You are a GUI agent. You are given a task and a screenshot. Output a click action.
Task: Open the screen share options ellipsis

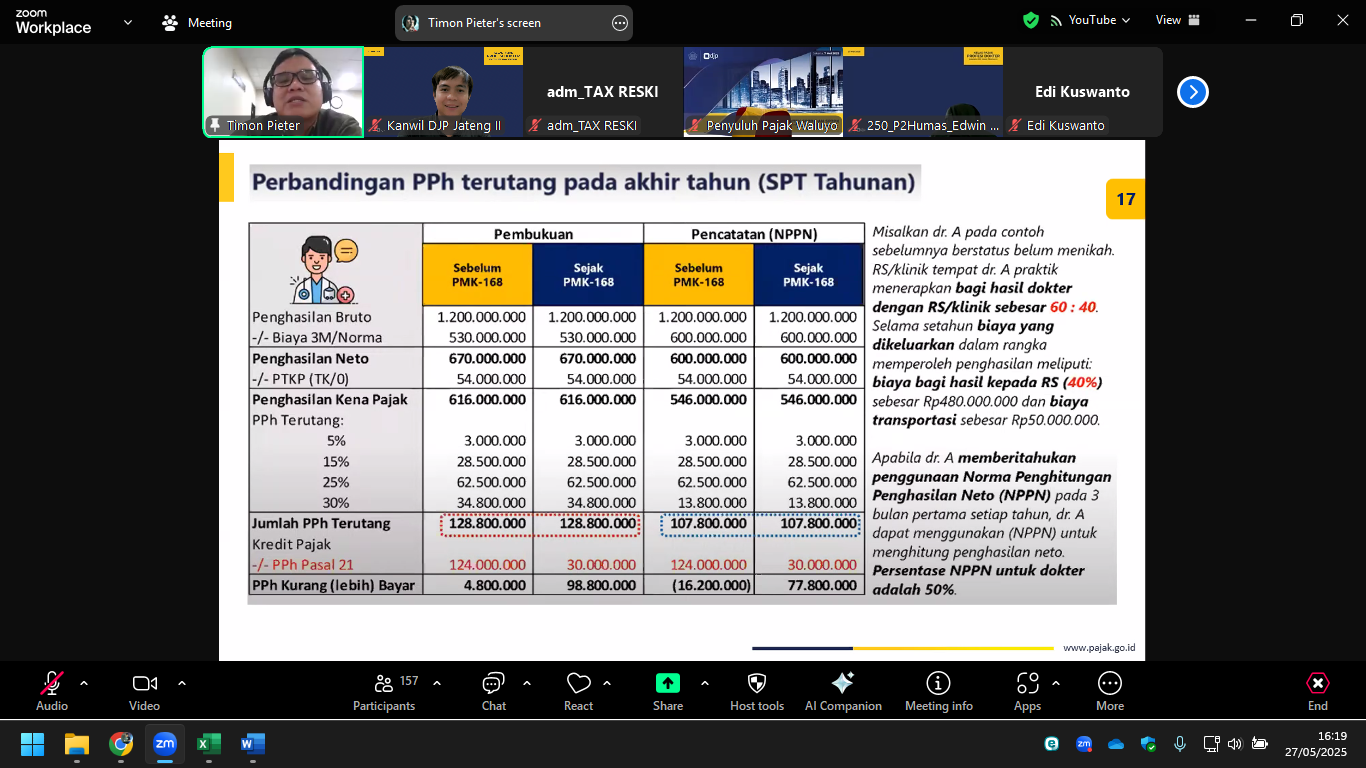pyautogui.click(x=619, y=23)
